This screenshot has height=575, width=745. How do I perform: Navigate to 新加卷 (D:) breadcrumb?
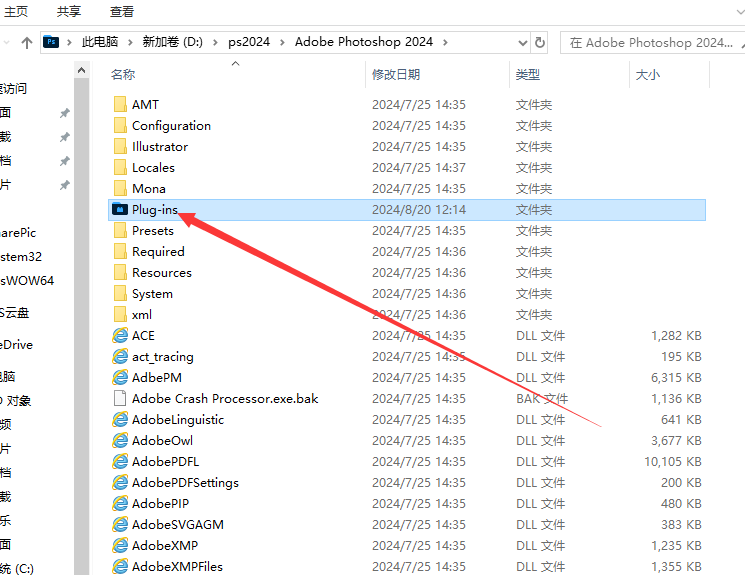click(x=172, y=42)
